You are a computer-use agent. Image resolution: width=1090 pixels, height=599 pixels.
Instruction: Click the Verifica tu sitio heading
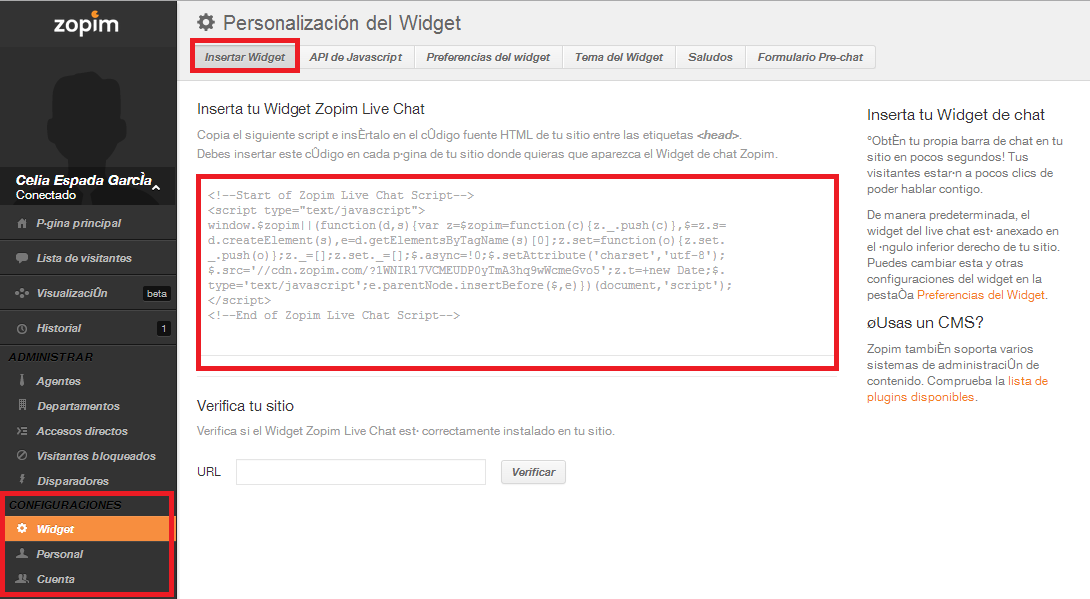click(245, 406)
